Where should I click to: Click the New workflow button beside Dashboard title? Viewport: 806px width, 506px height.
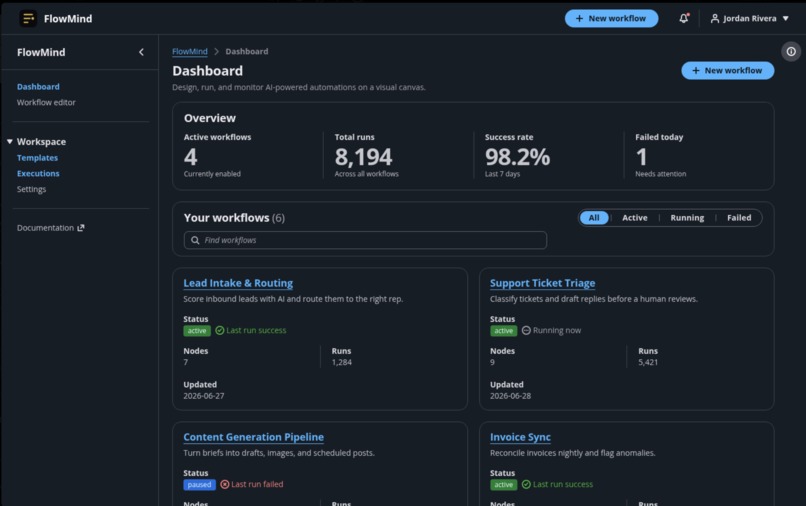click(727, 70)
